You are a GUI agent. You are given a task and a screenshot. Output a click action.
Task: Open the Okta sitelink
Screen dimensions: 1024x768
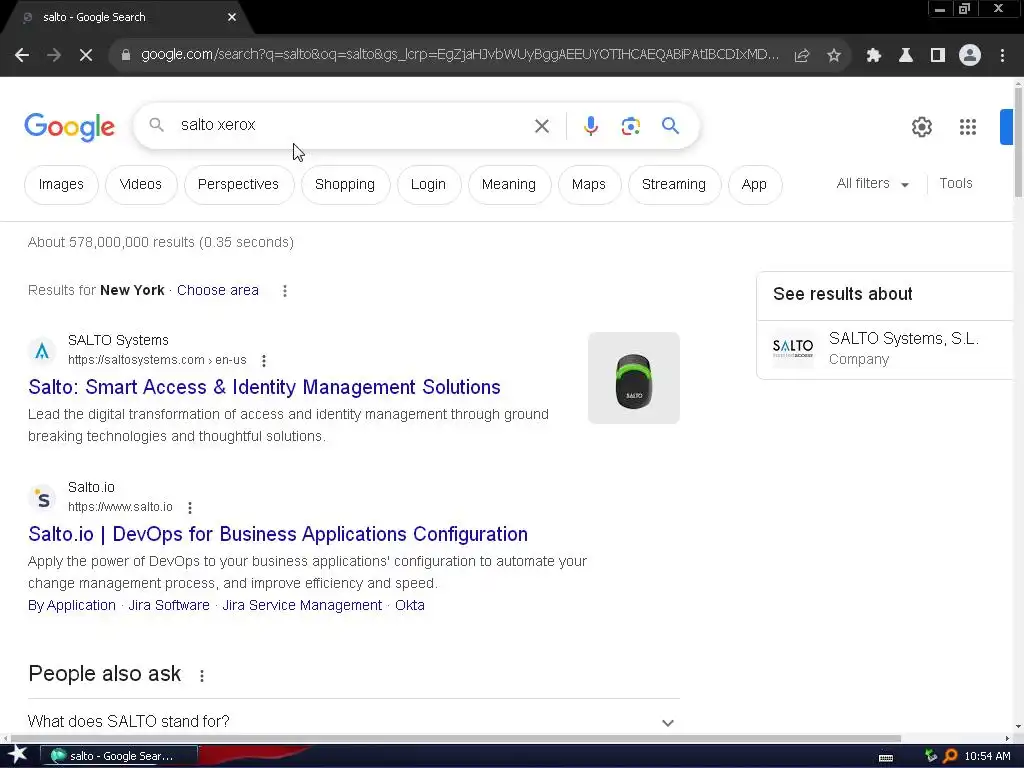410,605
